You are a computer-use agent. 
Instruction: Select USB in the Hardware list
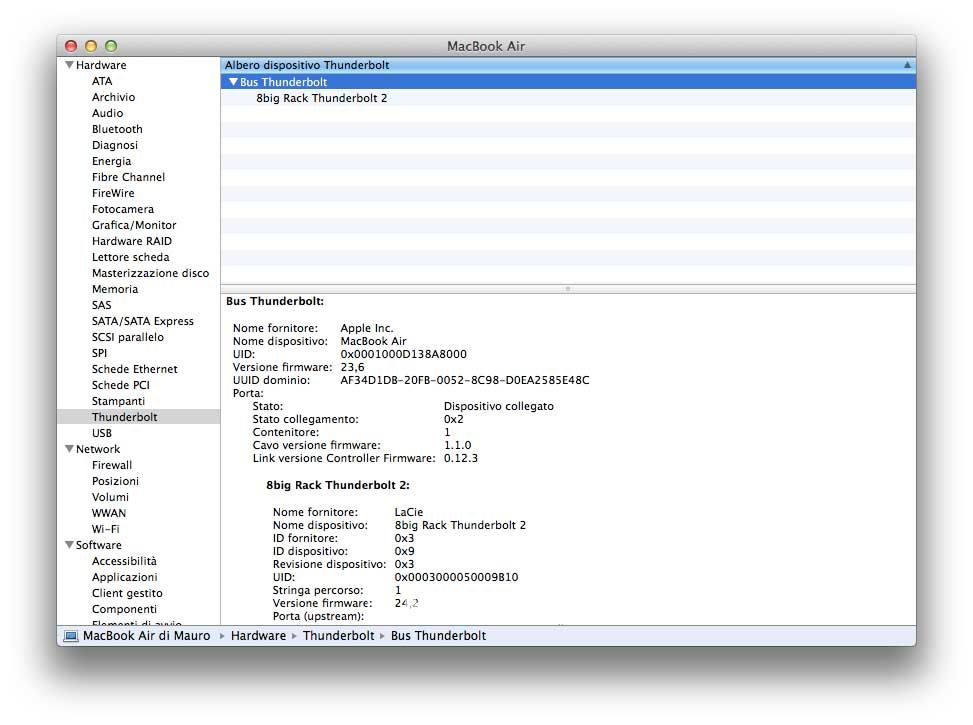coord(101,433)
